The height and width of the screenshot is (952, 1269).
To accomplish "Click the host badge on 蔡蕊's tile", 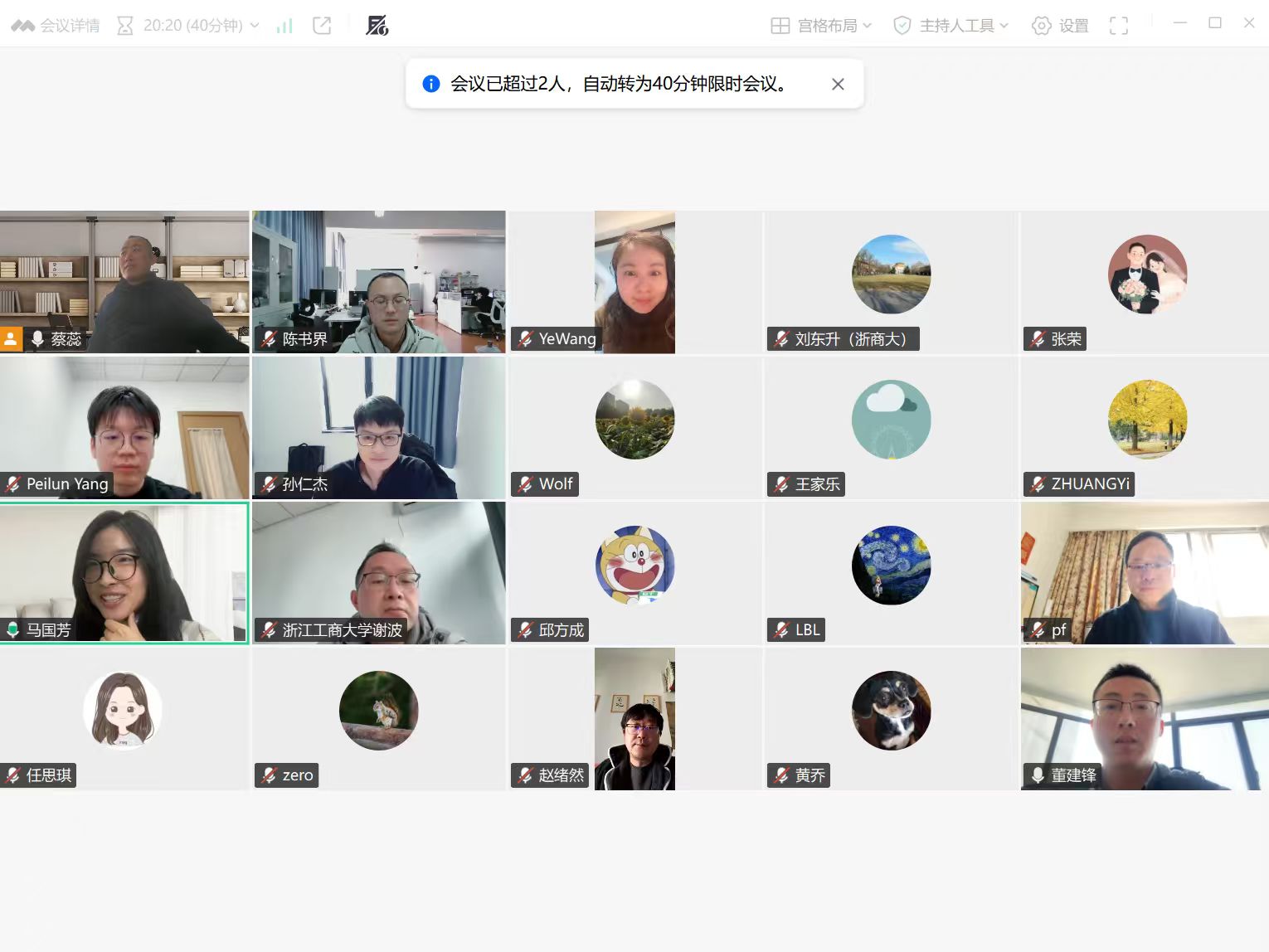I will click(x=11, y=338).
